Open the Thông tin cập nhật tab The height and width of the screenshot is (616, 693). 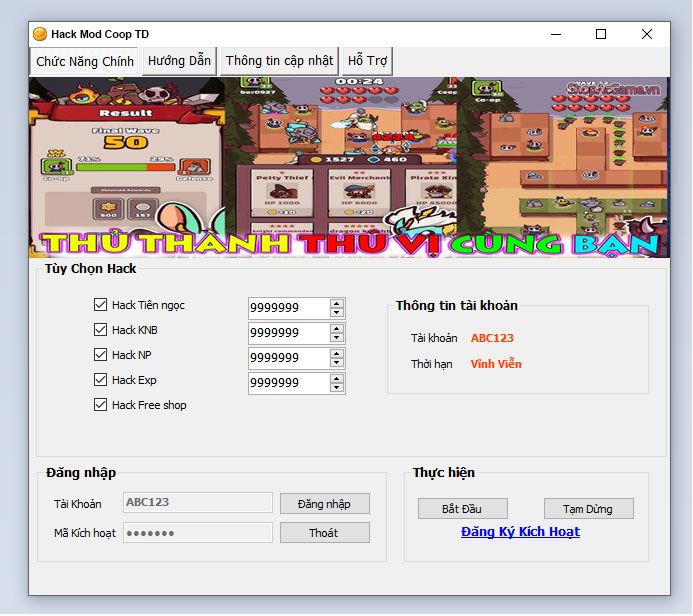coord(279,61)
